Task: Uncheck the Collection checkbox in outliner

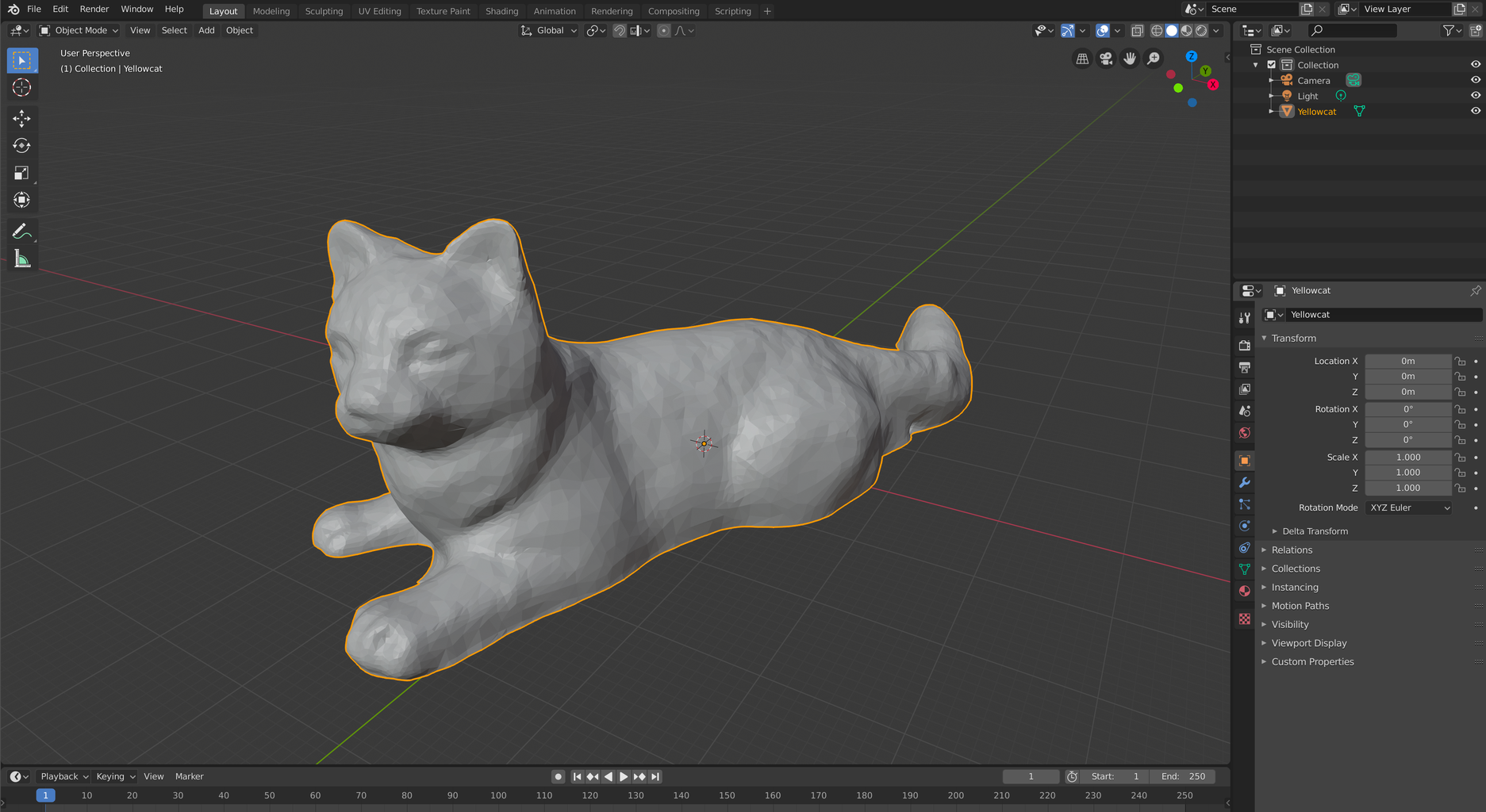Action: 1271,65
